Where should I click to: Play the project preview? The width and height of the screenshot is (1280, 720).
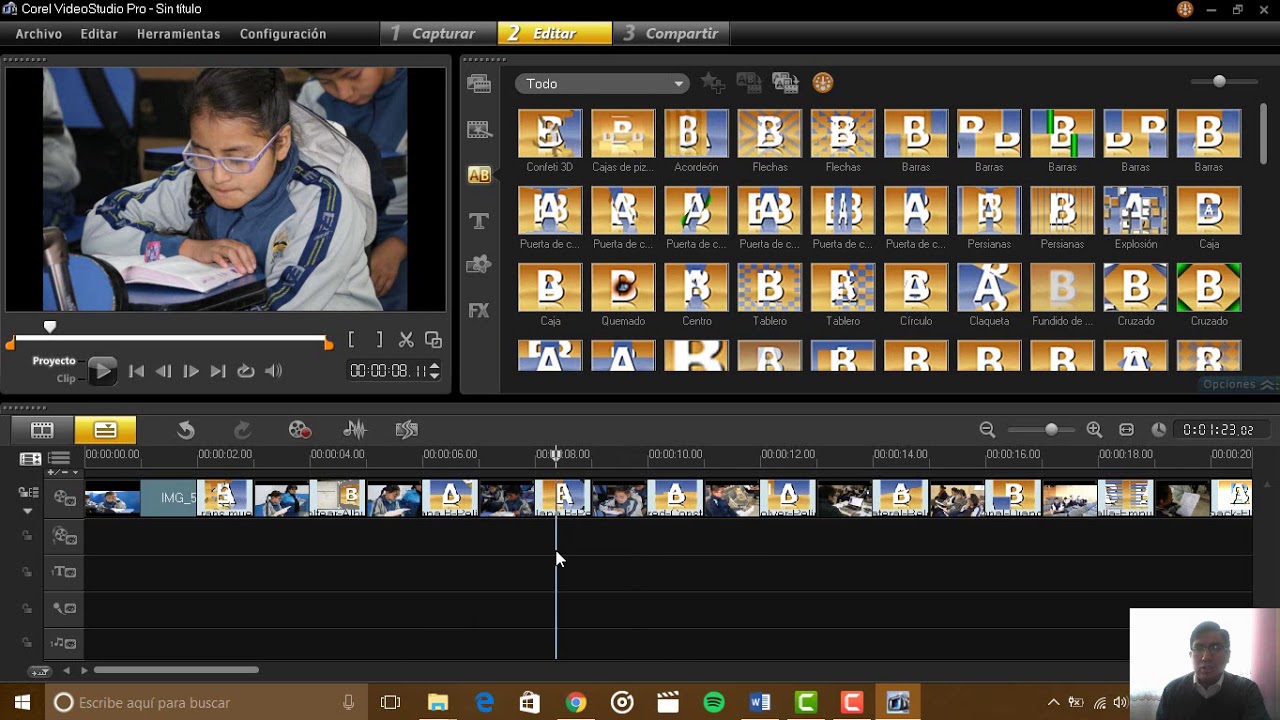(x=101, y=371)
